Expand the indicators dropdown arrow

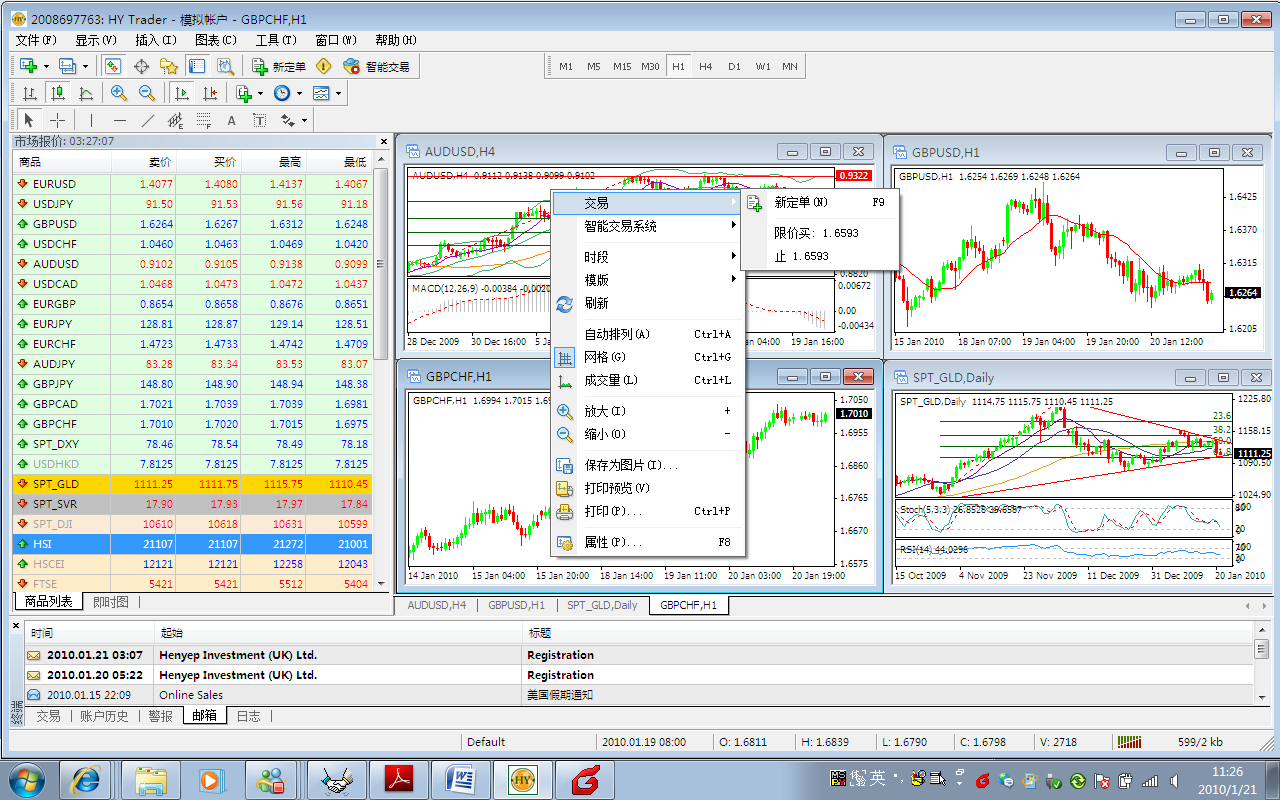pos(260,93)
